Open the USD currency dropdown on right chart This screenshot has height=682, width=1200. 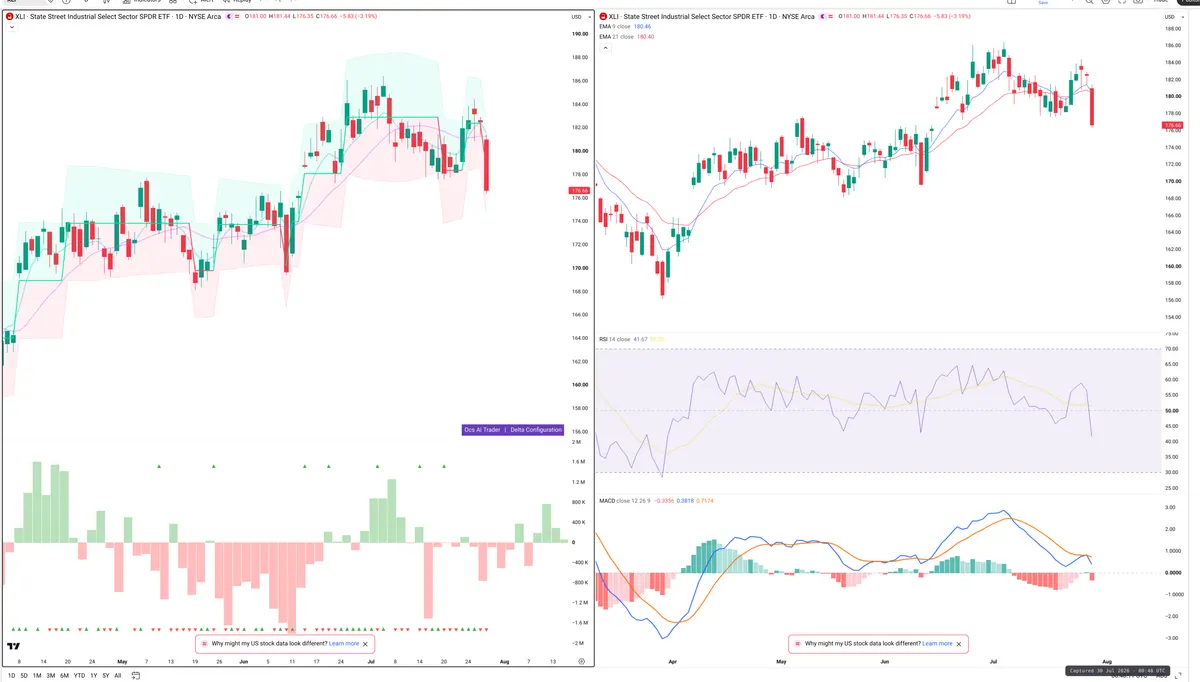point(1172,17)
